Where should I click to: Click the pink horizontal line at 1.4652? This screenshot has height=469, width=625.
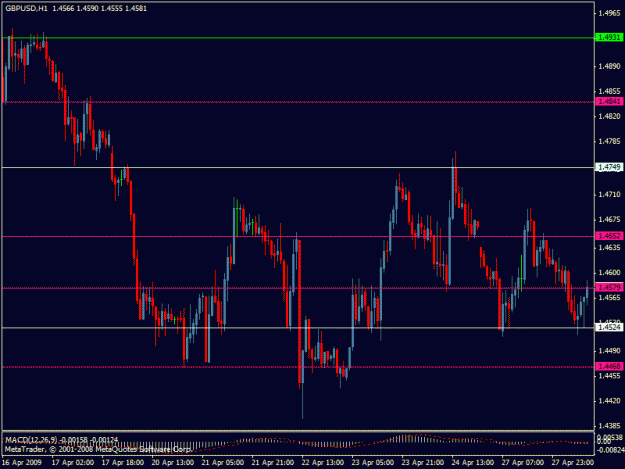tap(298, 236)
